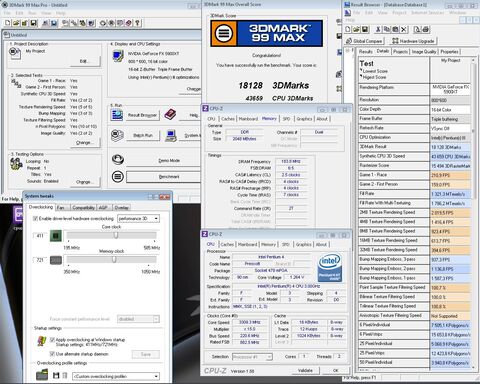The width and height of the screenshot is (480, 384).
Task: Click the delete profile trash icon
Action: click(65, 376)
